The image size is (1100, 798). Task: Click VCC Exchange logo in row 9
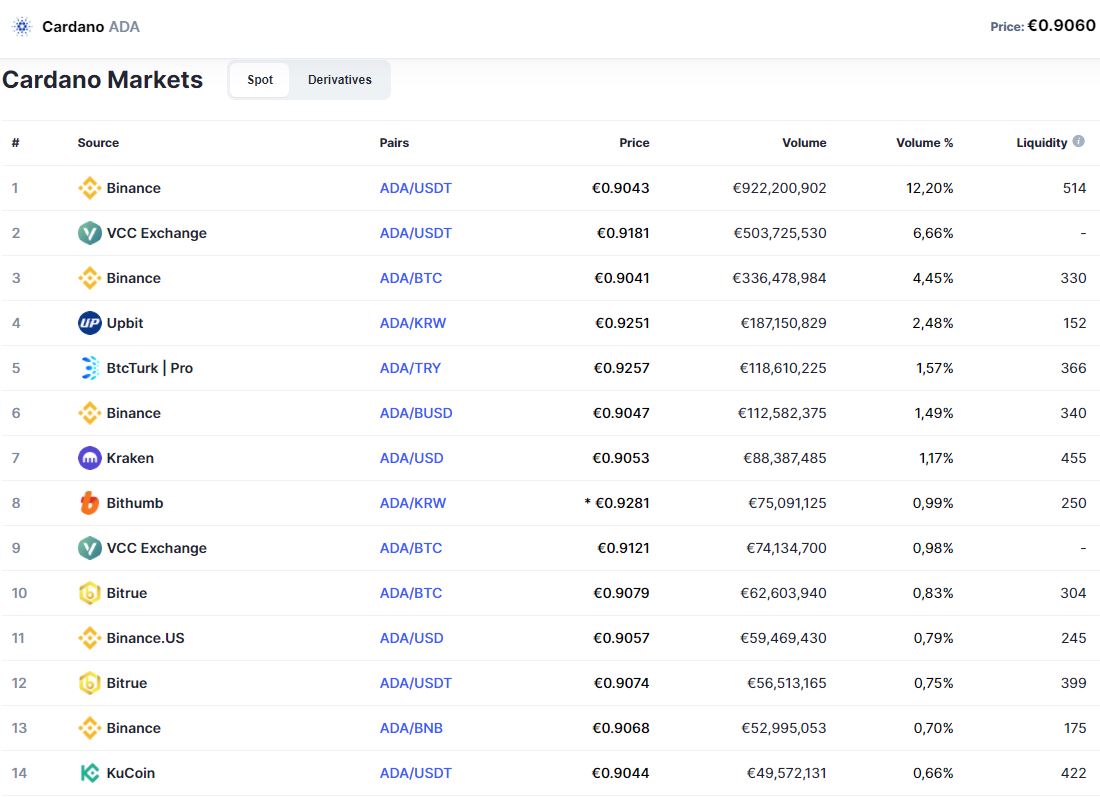tap(90, 548)
